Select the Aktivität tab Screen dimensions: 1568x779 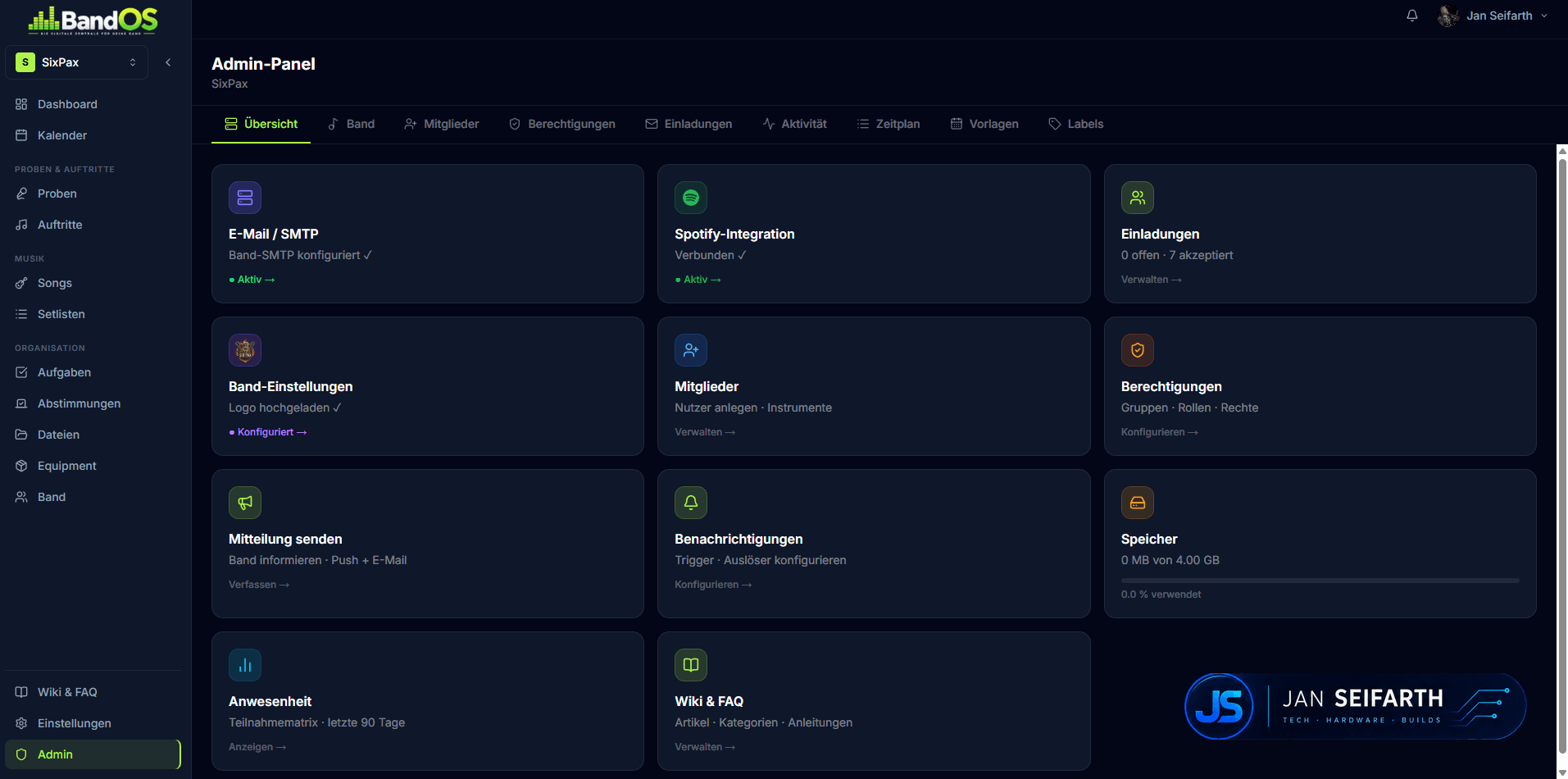tap(795, 124)
